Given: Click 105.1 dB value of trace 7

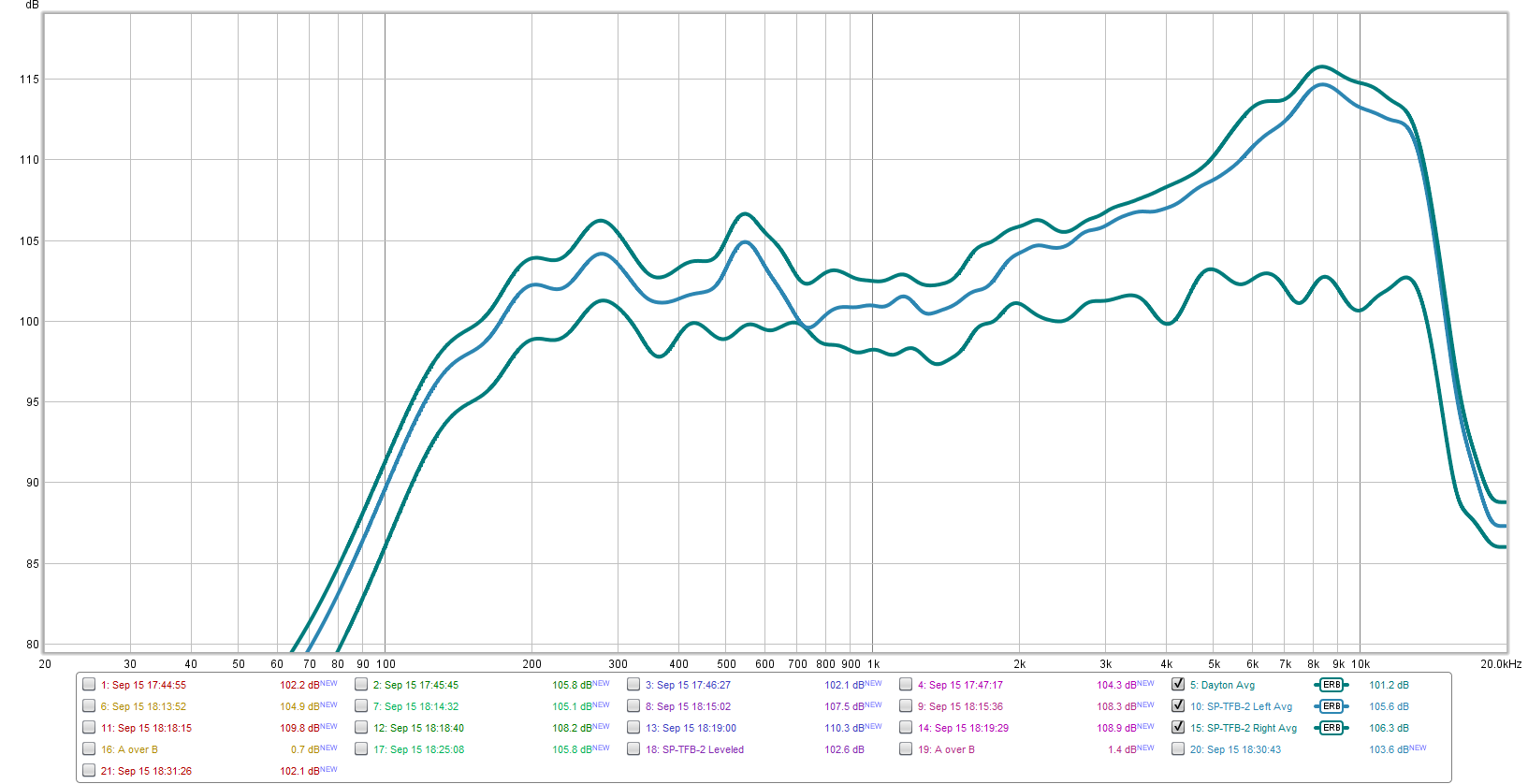Looking at the screenshot, I should (572, 707).
